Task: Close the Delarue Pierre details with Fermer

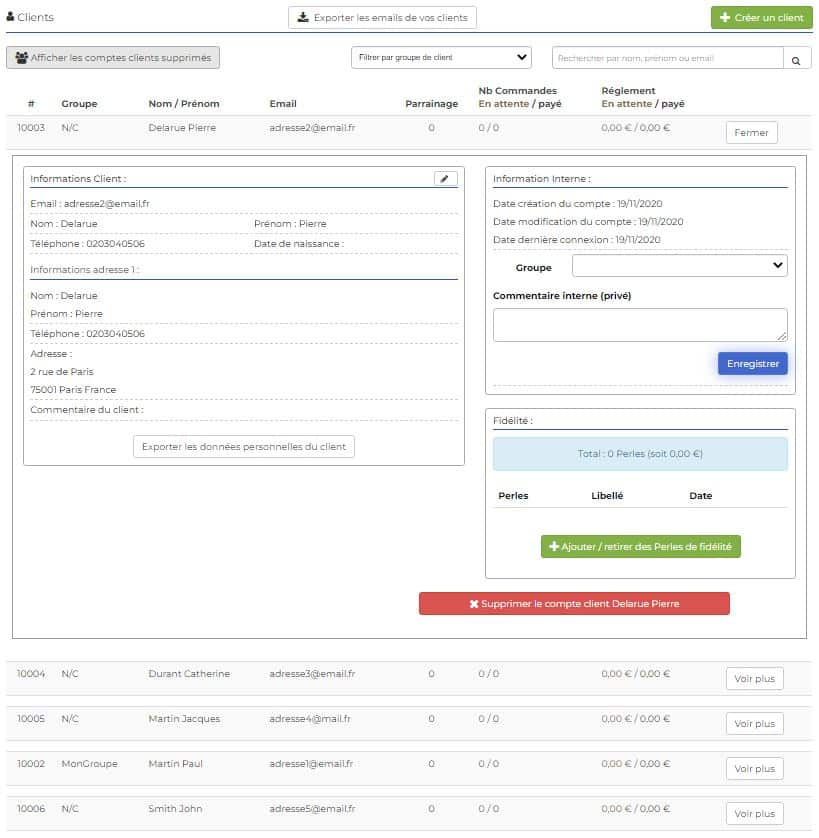Action: click(x=751, y=133)
